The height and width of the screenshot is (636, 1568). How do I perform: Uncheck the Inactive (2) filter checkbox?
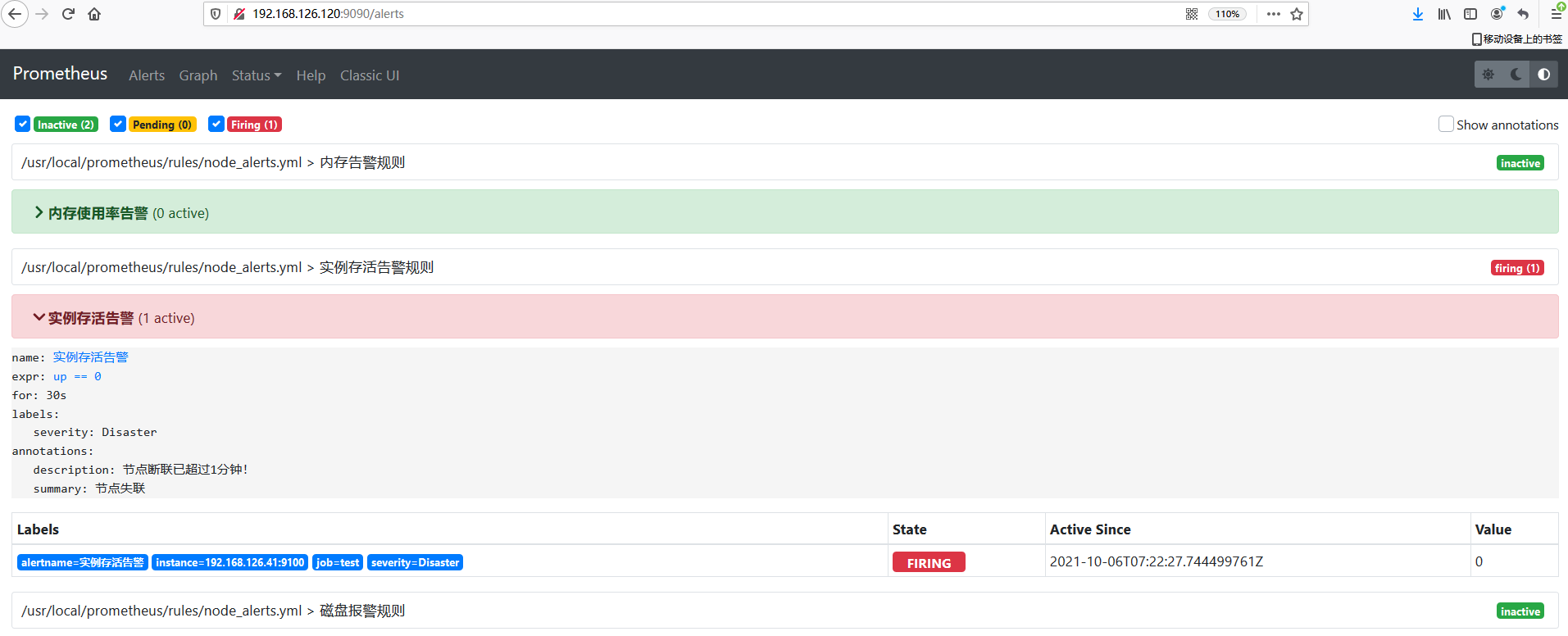23,124
